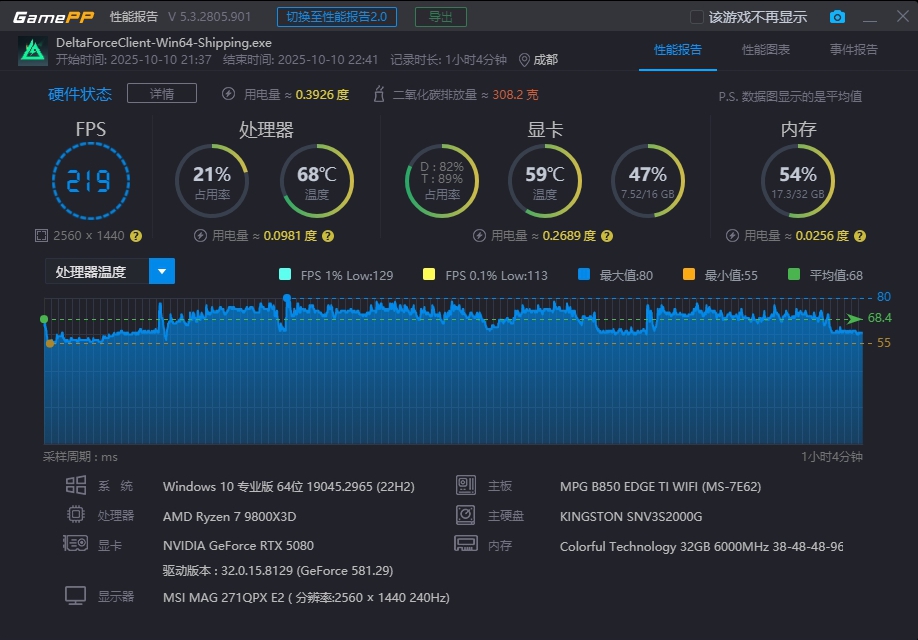Screen dimensions: 918x640
Task: Click the green average marker at the chart's left
Action: coord(44,319)
